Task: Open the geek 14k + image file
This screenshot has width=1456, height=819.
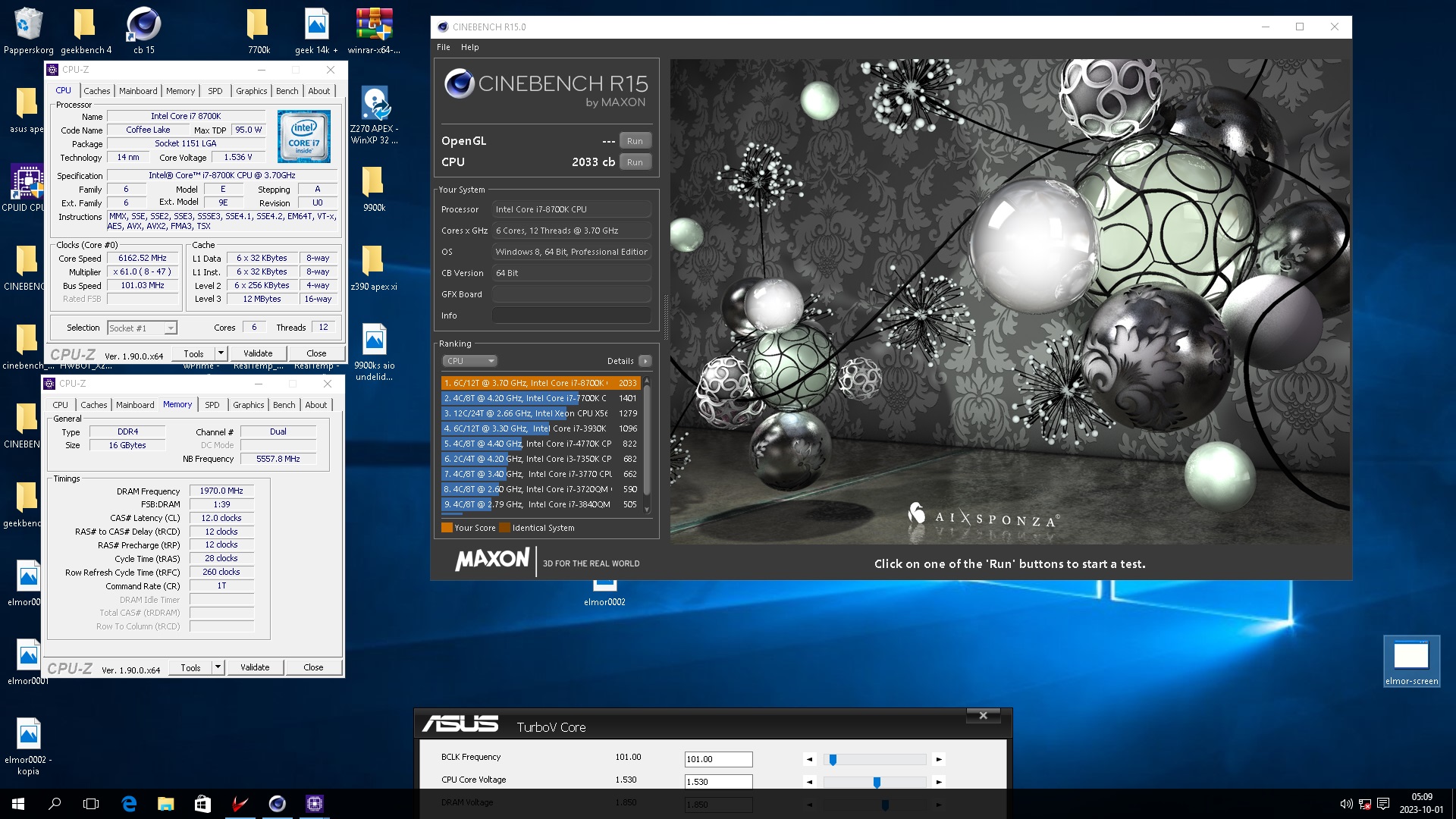Action: coord(316,30)
